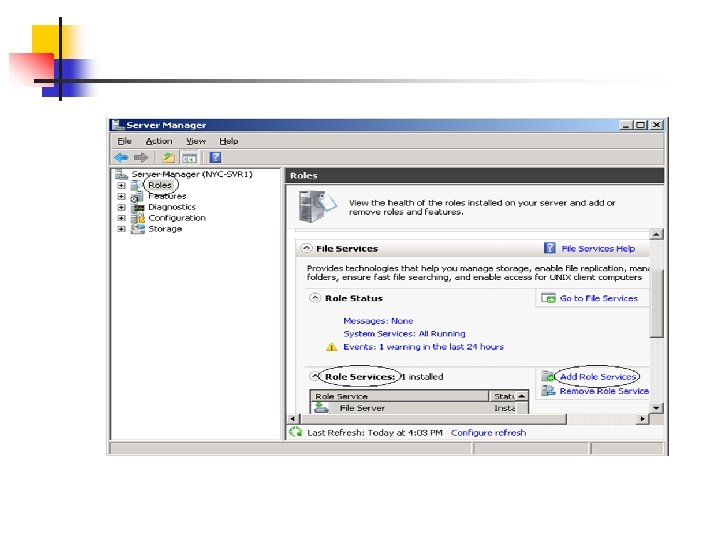Click the Messages: None link
This screenshot has height=540, width=720.
(378, 321)
